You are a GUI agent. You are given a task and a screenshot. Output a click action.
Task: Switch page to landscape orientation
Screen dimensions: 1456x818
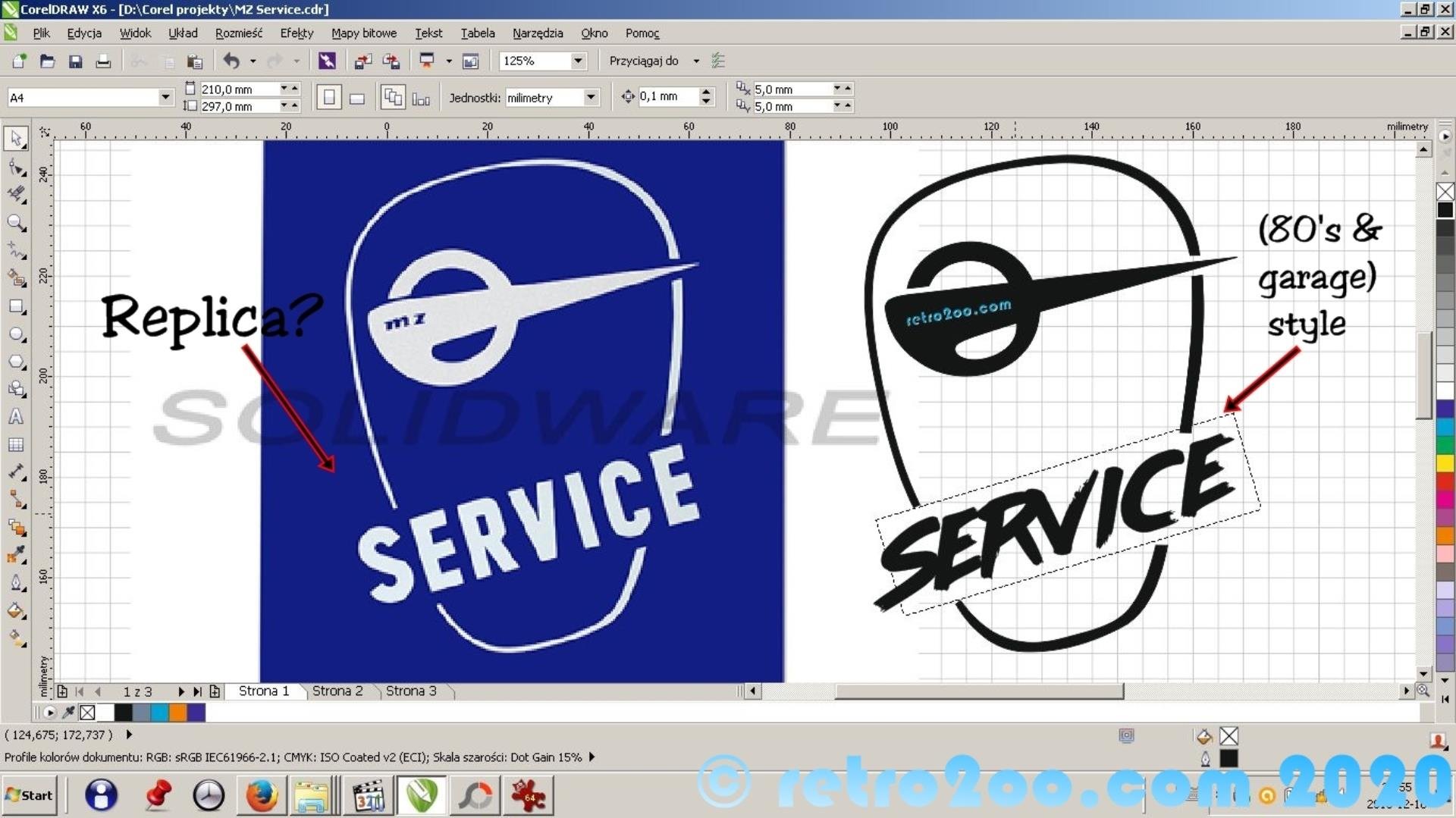tap(356, 98)
